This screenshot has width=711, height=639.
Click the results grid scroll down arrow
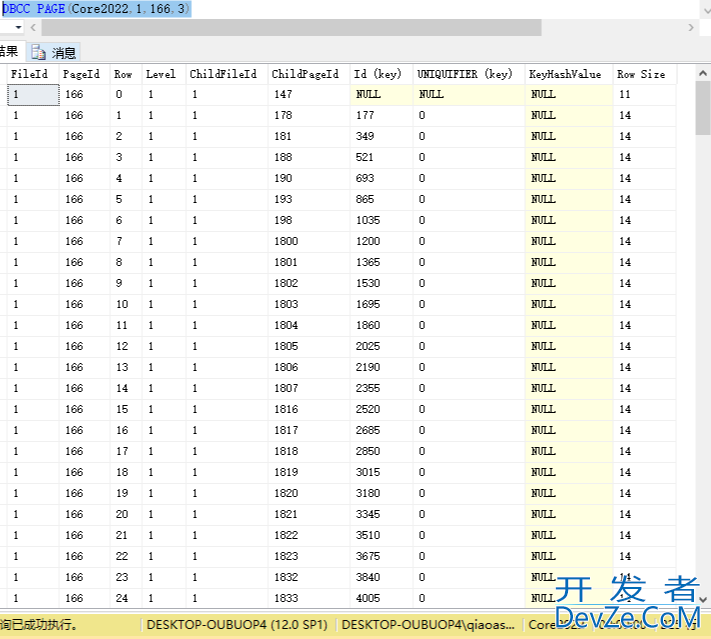point(703,600)
